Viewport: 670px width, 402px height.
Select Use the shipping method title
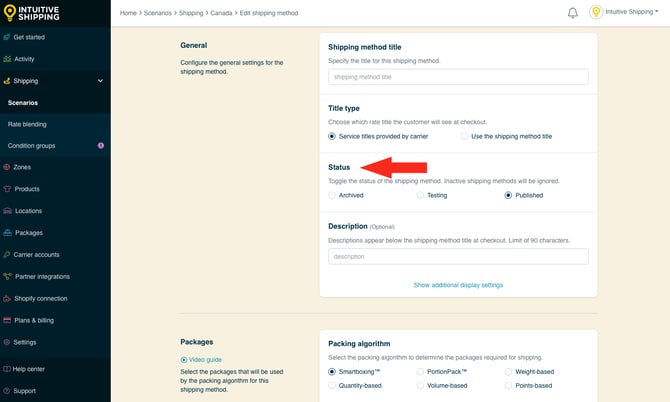click(x=464, y=136)
